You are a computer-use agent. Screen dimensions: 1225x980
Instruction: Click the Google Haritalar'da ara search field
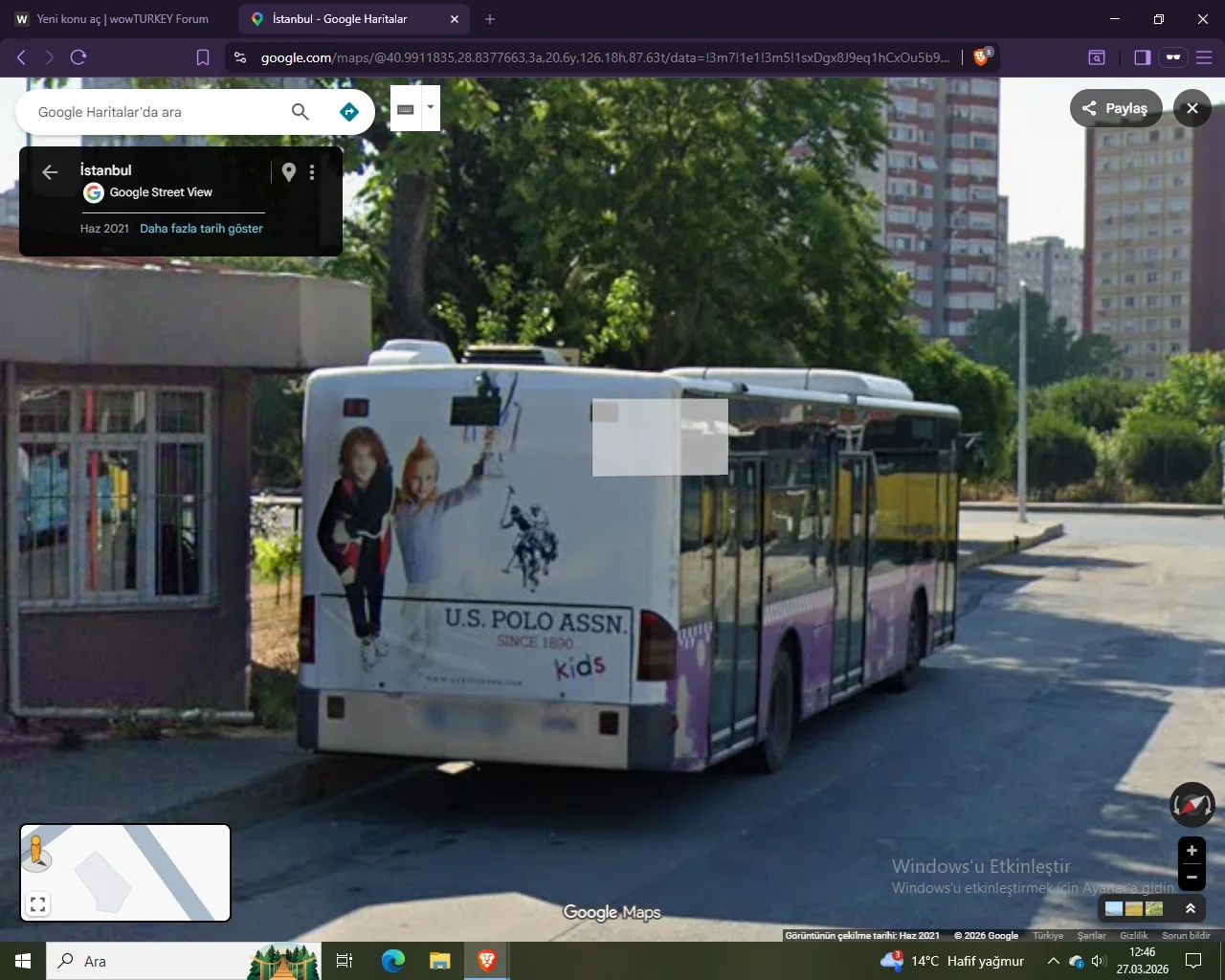click(153, 112)
